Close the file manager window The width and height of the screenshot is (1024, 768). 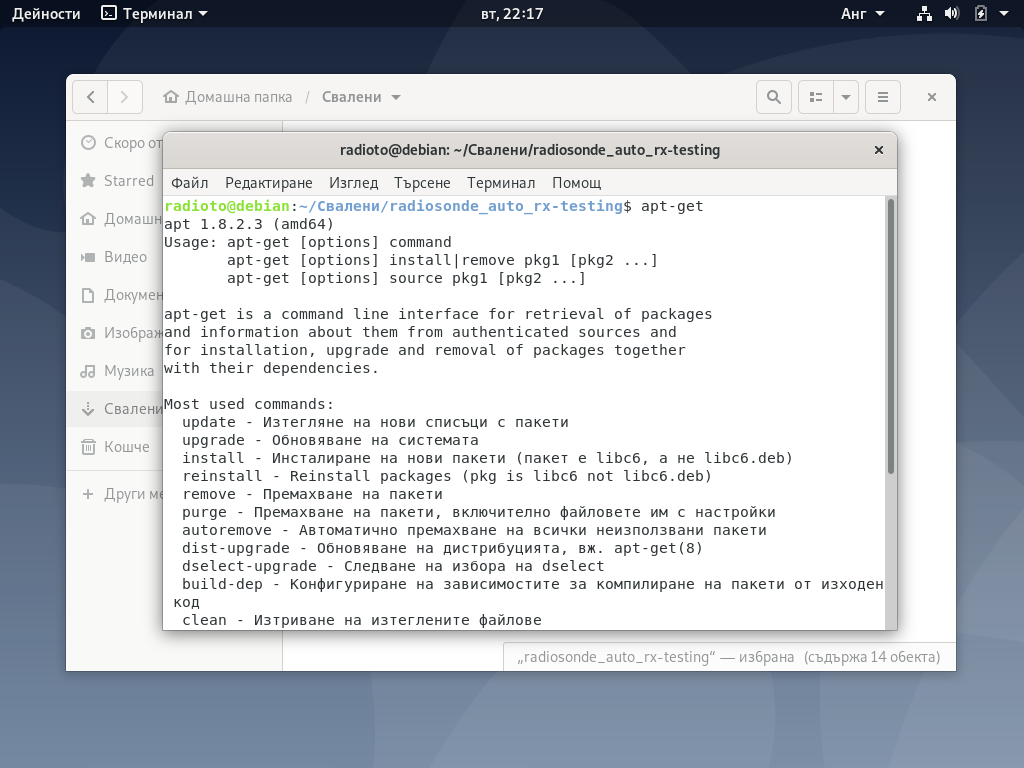[x=932, y=97]
